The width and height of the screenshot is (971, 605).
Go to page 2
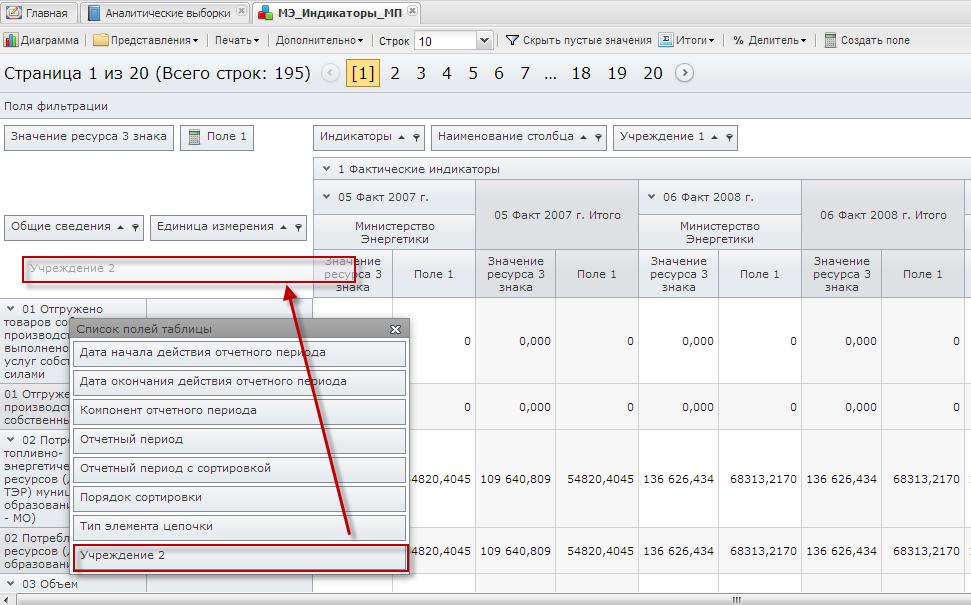click(394, 73)
